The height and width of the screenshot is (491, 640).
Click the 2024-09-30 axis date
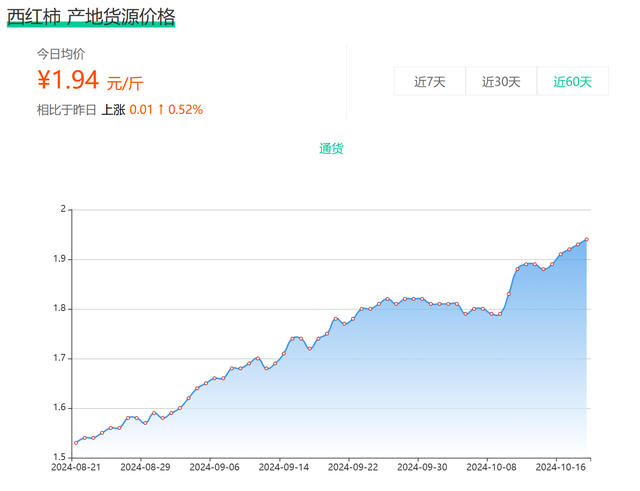point(421,467)
